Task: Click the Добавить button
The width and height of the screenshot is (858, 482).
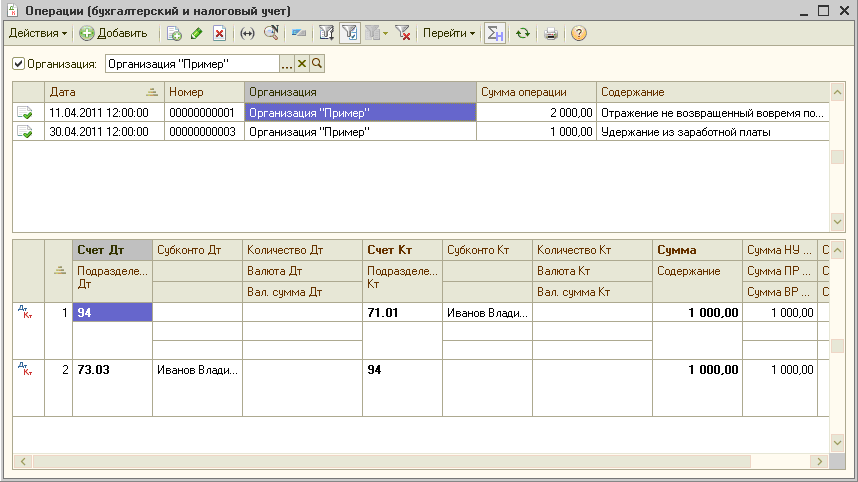Action: tap(113, 33)
